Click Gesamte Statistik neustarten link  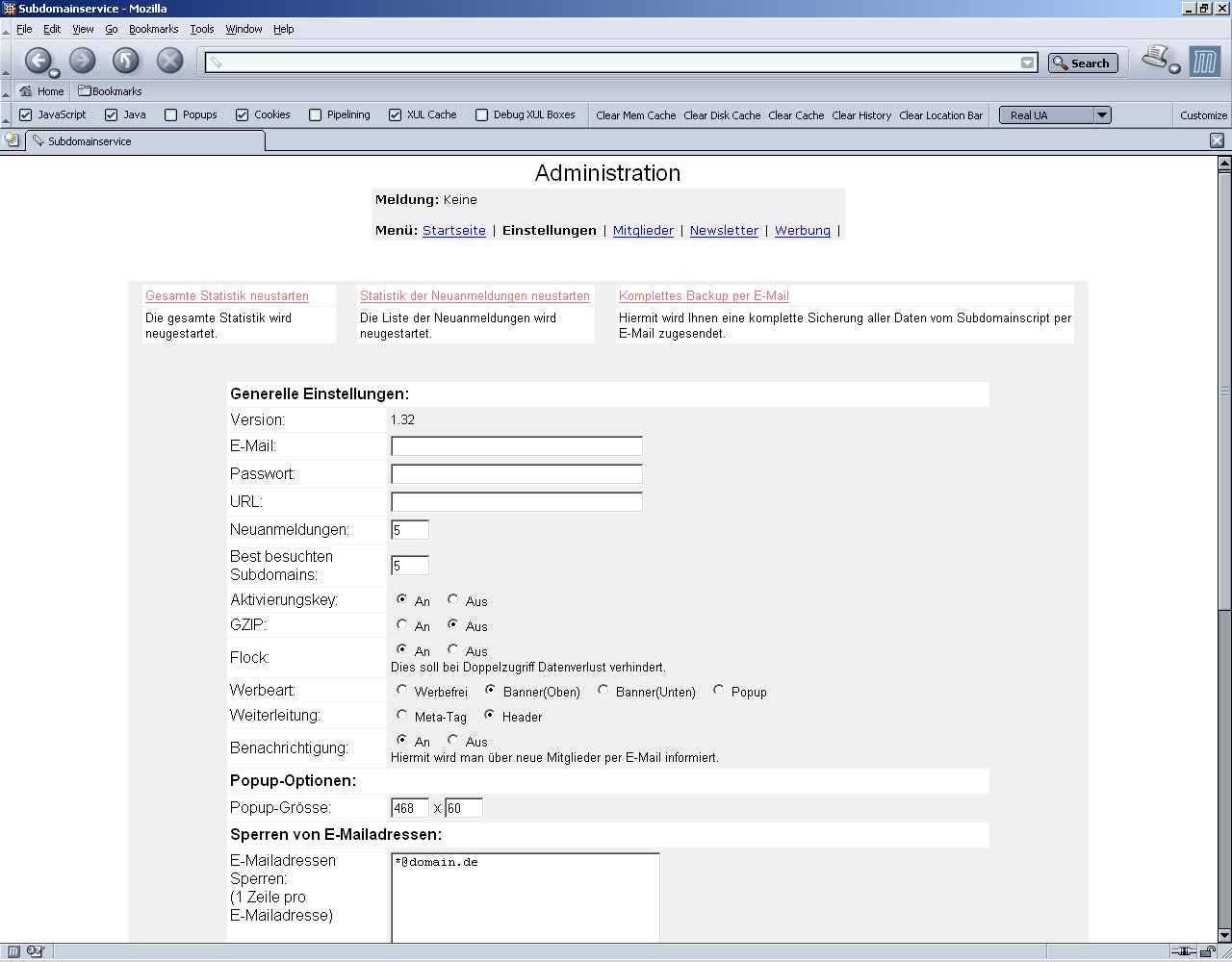click(x=227, y=295)
